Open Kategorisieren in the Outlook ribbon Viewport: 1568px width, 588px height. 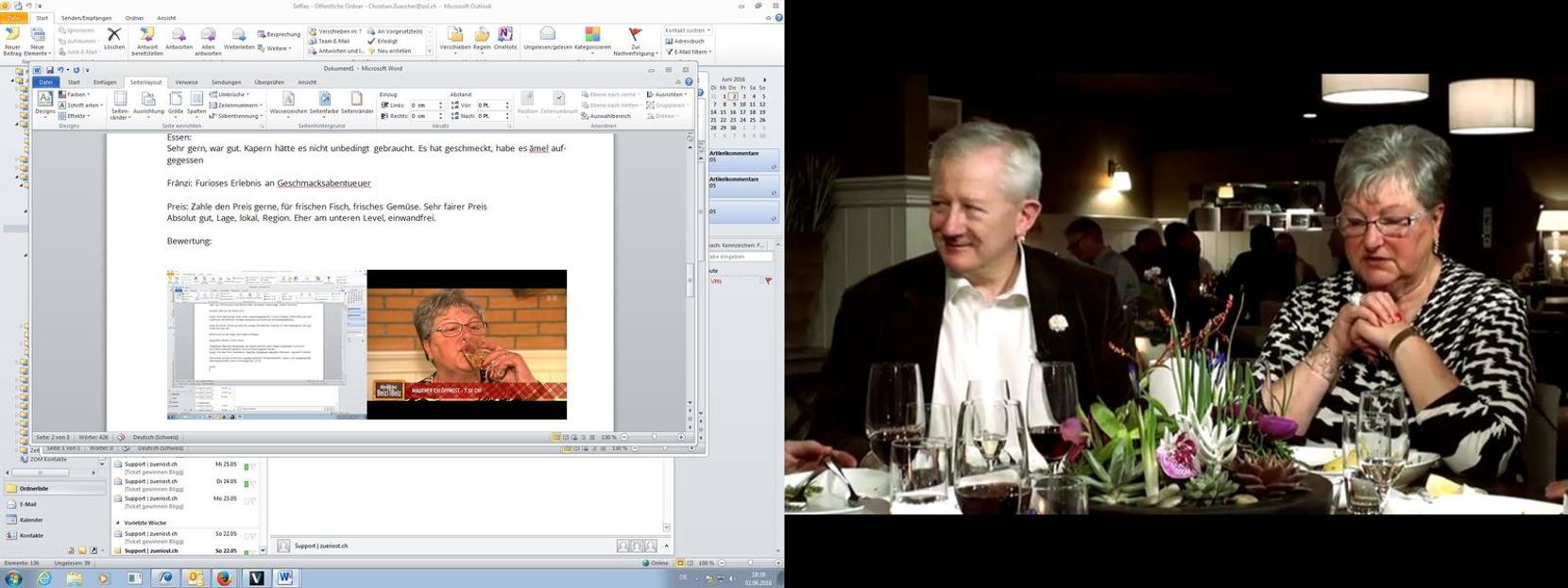point(592,39)
